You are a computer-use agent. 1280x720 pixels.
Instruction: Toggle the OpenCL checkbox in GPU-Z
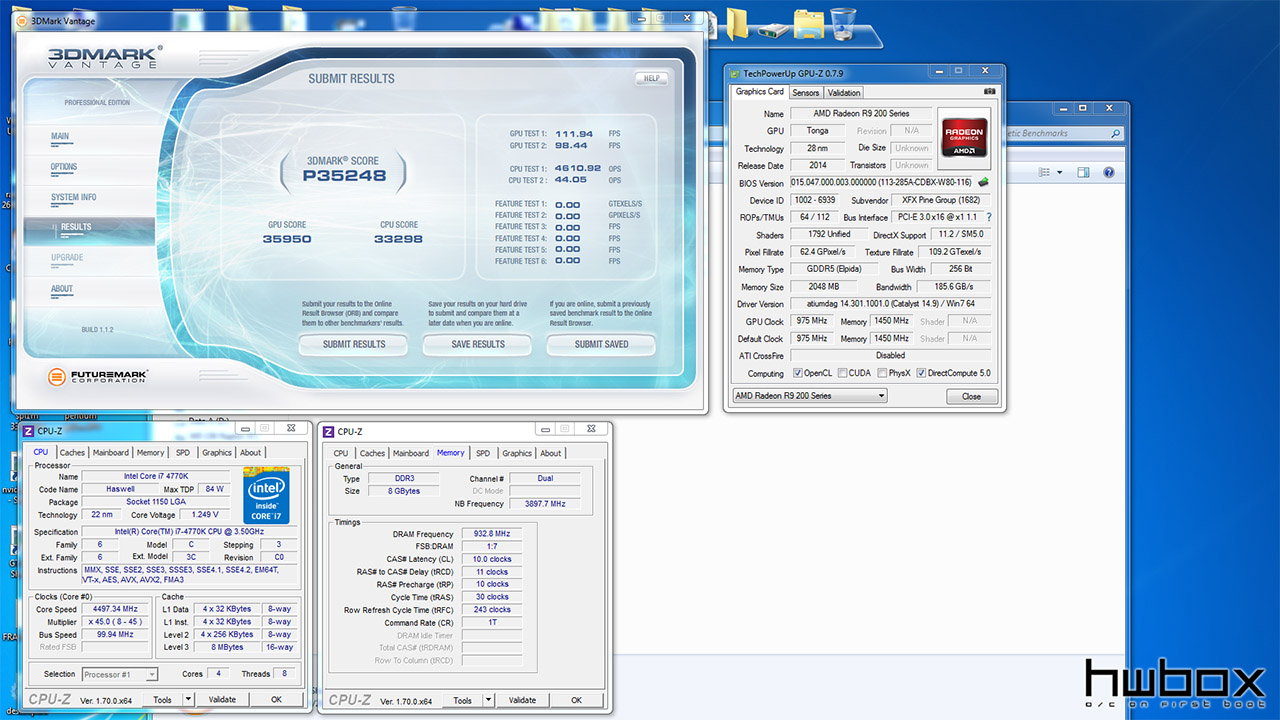(x=797, y=373)
